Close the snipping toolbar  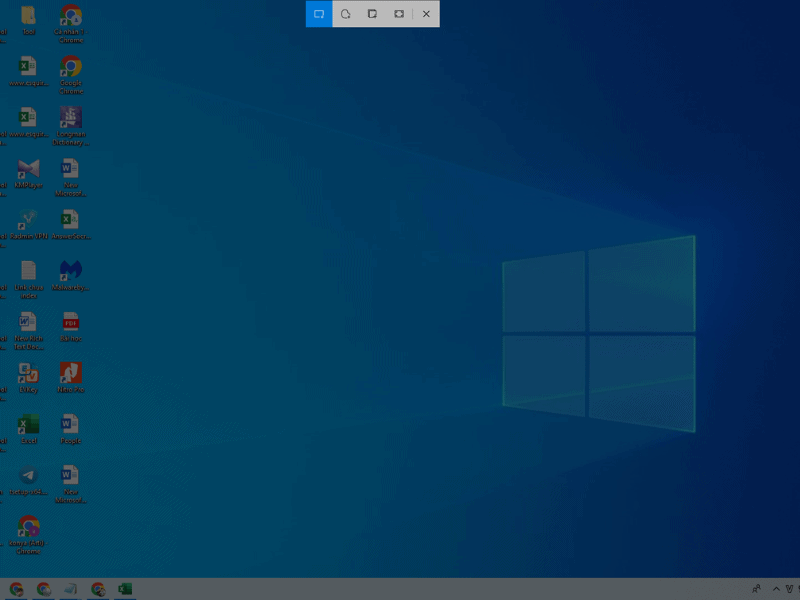[426, 14]
